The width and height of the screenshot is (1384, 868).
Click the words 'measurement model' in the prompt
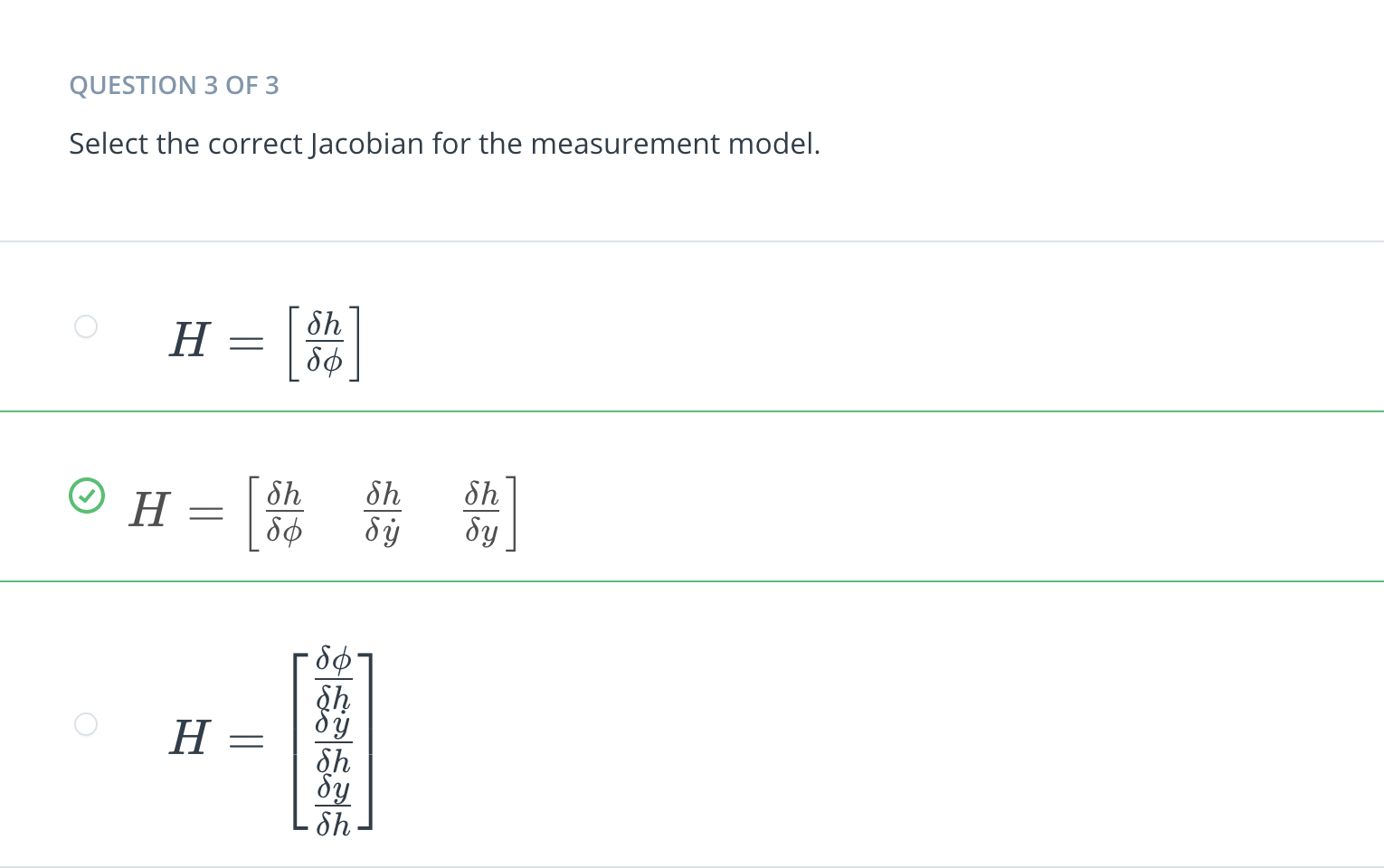coord(675,144)
